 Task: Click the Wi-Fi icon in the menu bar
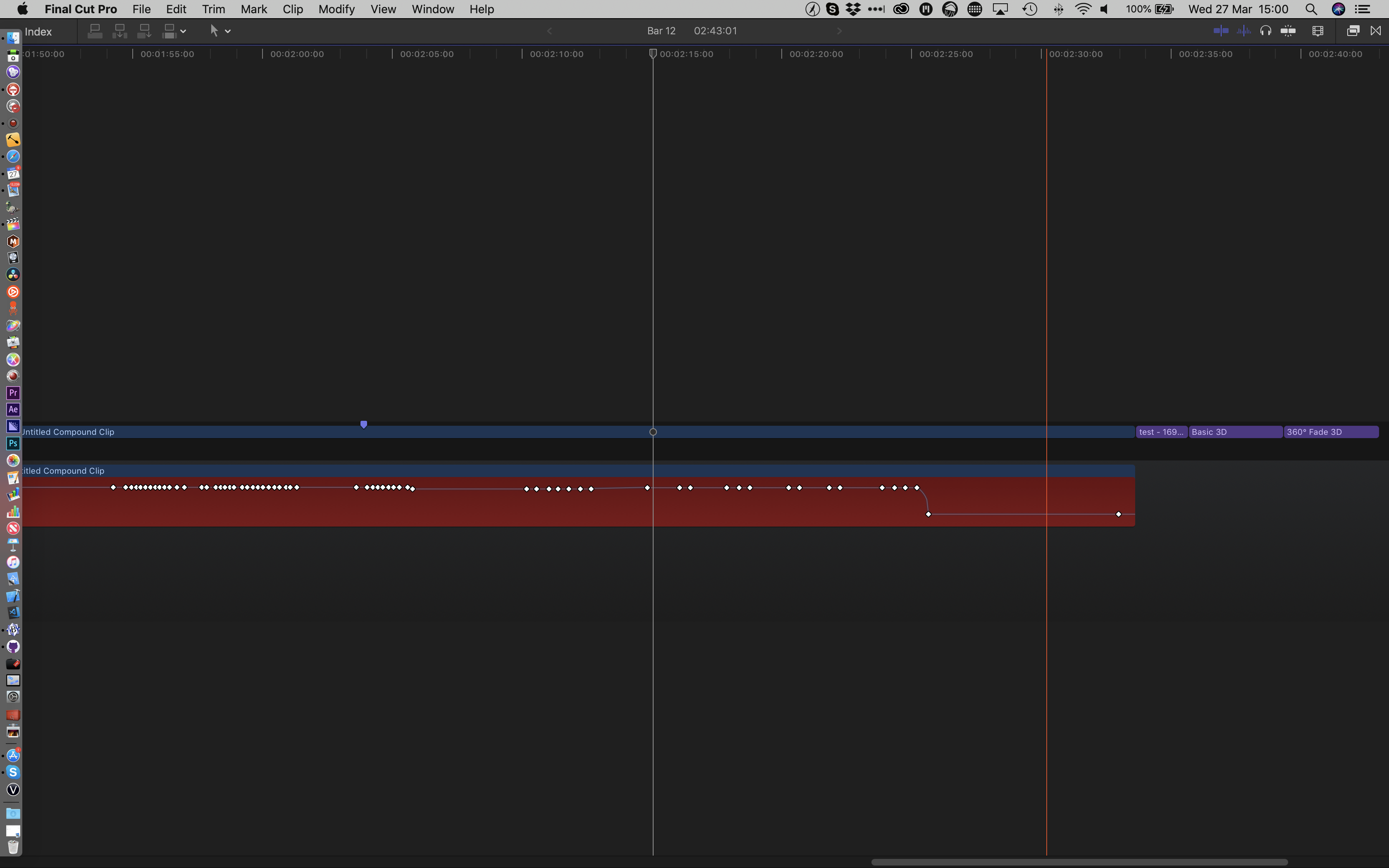pos(1084,9)
